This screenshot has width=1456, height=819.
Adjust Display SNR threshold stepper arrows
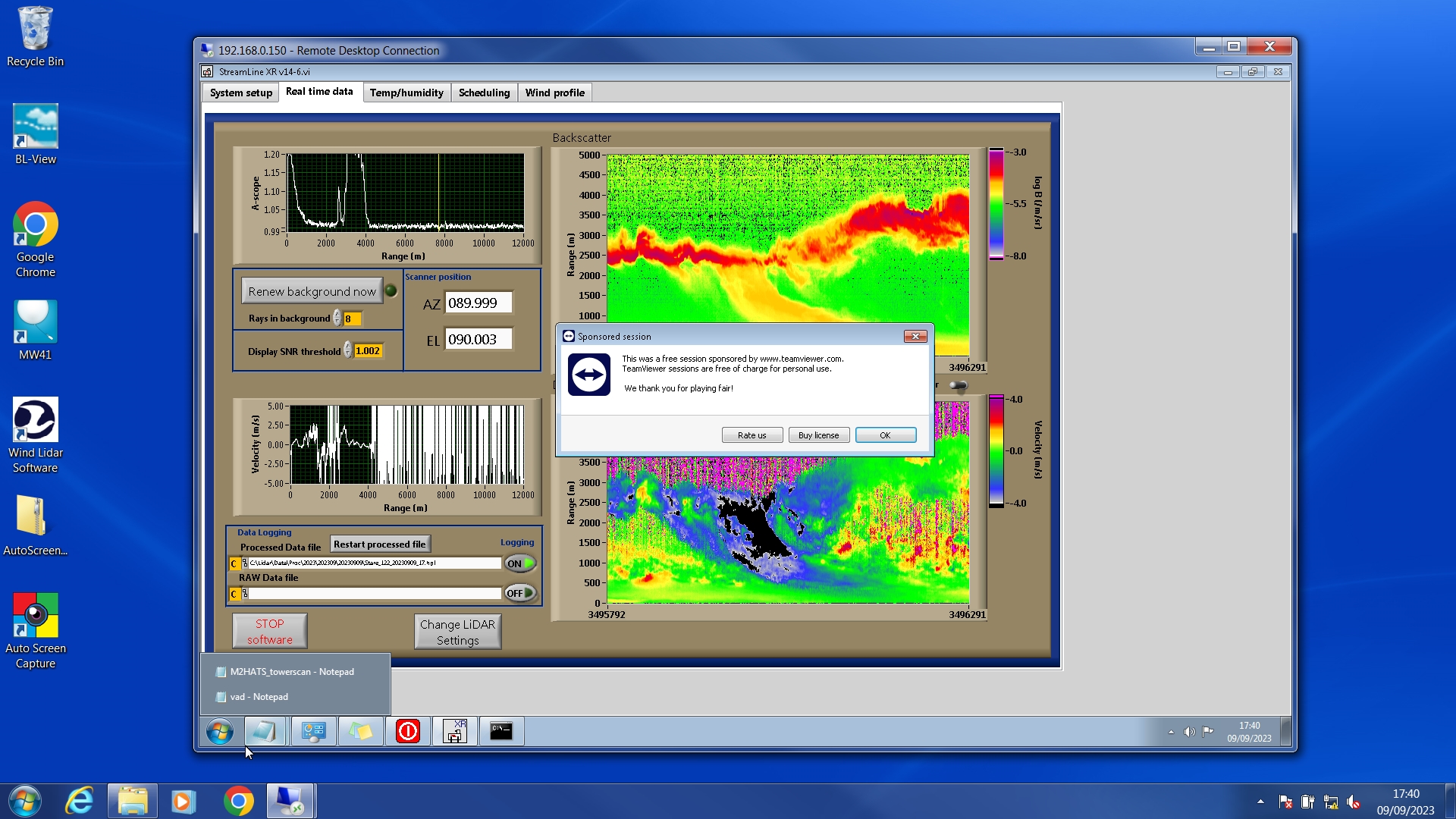coord(348,350)
